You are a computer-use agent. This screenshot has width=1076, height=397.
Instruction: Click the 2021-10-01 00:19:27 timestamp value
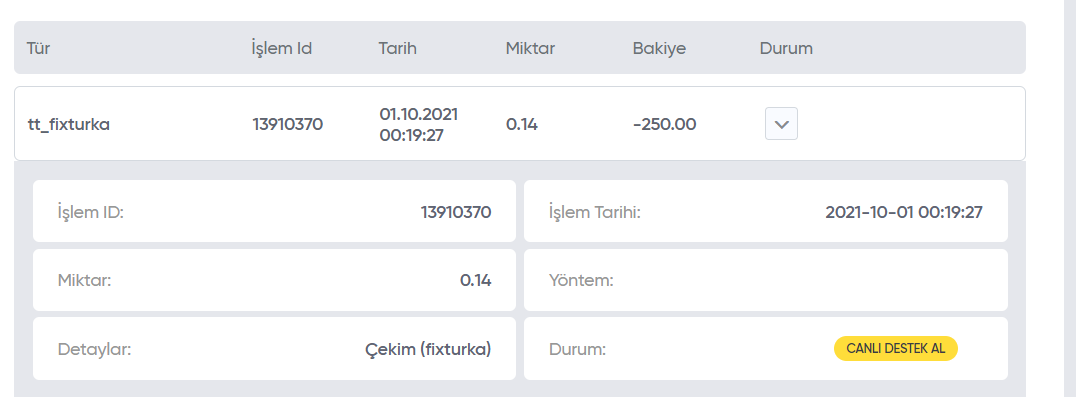pyautogui.click(x=904, y=212)
